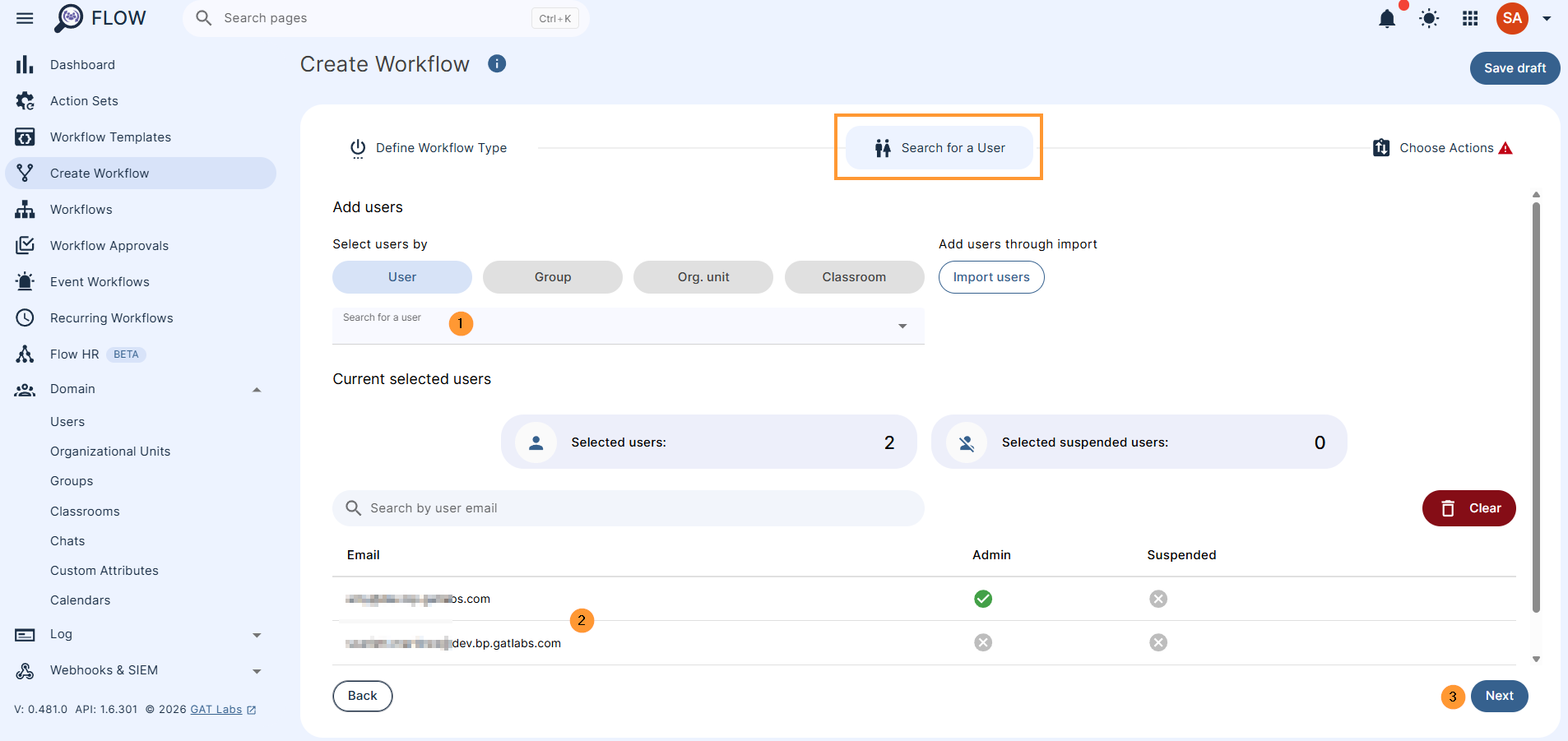Screen dimensions: 1568x741
Task: Click the external link icon beside GAT Labs
Action: [x=252, y=710]
